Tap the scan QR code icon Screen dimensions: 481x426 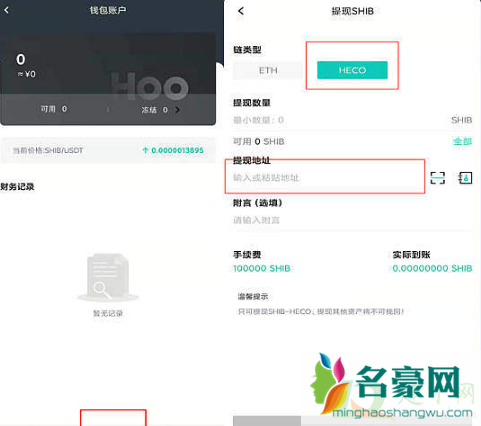click(x=437, y=178)
